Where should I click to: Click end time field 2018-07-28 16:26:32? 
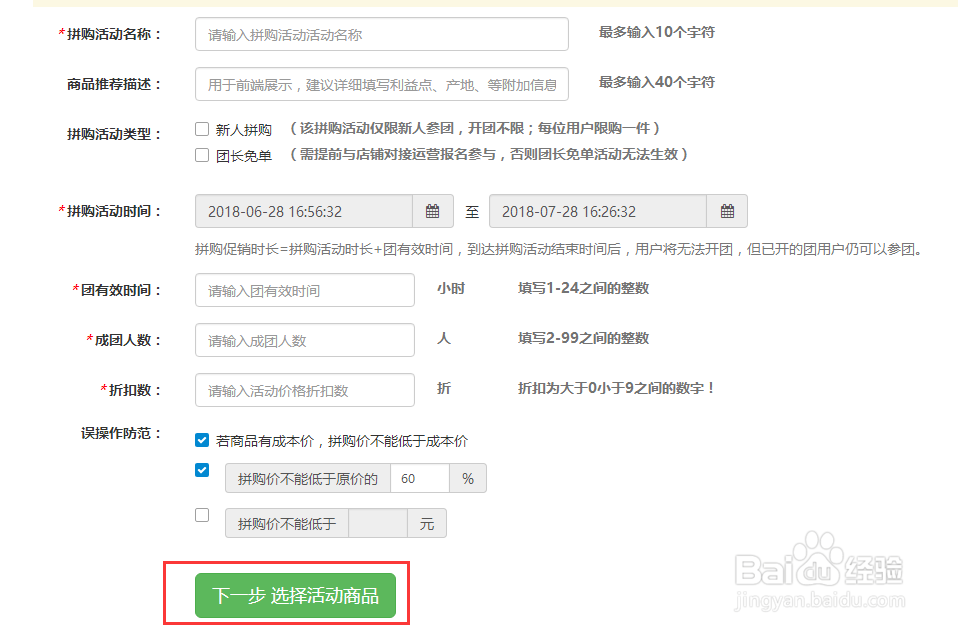[x=598, y=211]
